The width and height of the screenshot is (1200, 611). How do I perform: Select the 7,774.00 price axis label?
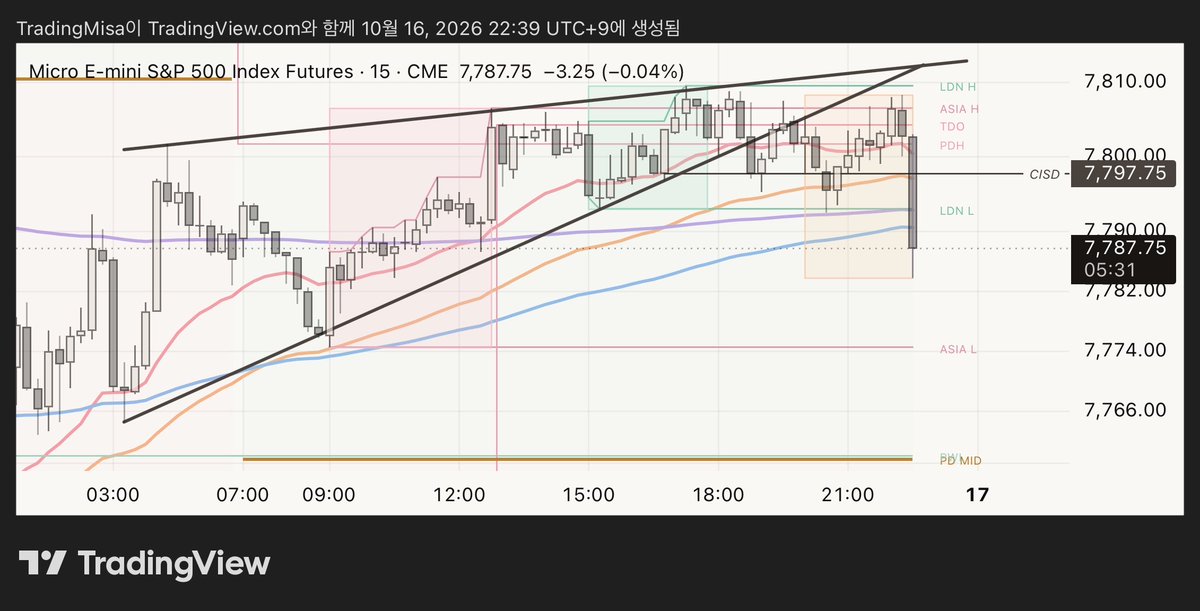coord(1128,350)
